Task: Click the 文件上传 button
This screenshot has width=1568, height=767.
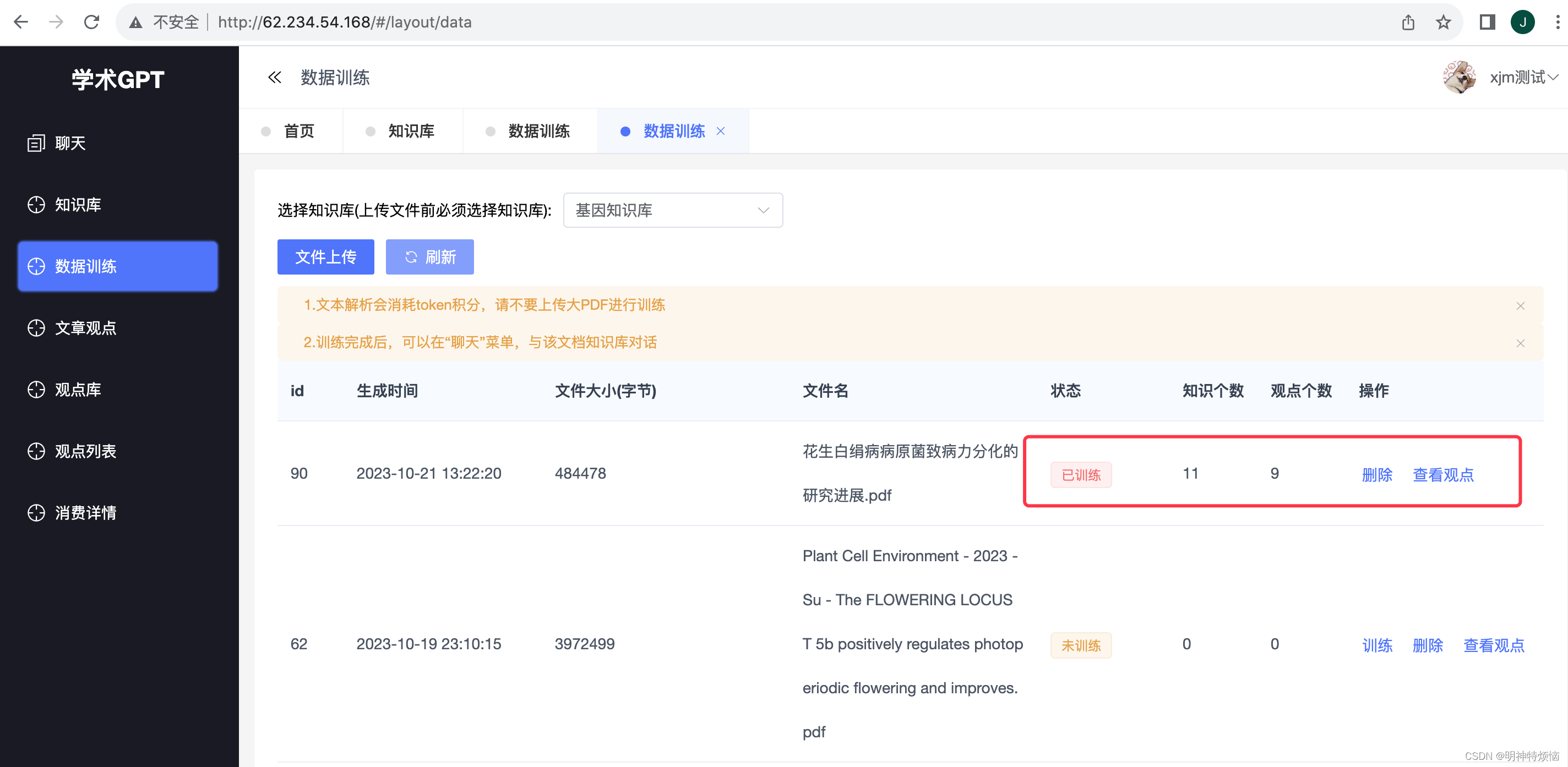Action: (x=325, y=258)
